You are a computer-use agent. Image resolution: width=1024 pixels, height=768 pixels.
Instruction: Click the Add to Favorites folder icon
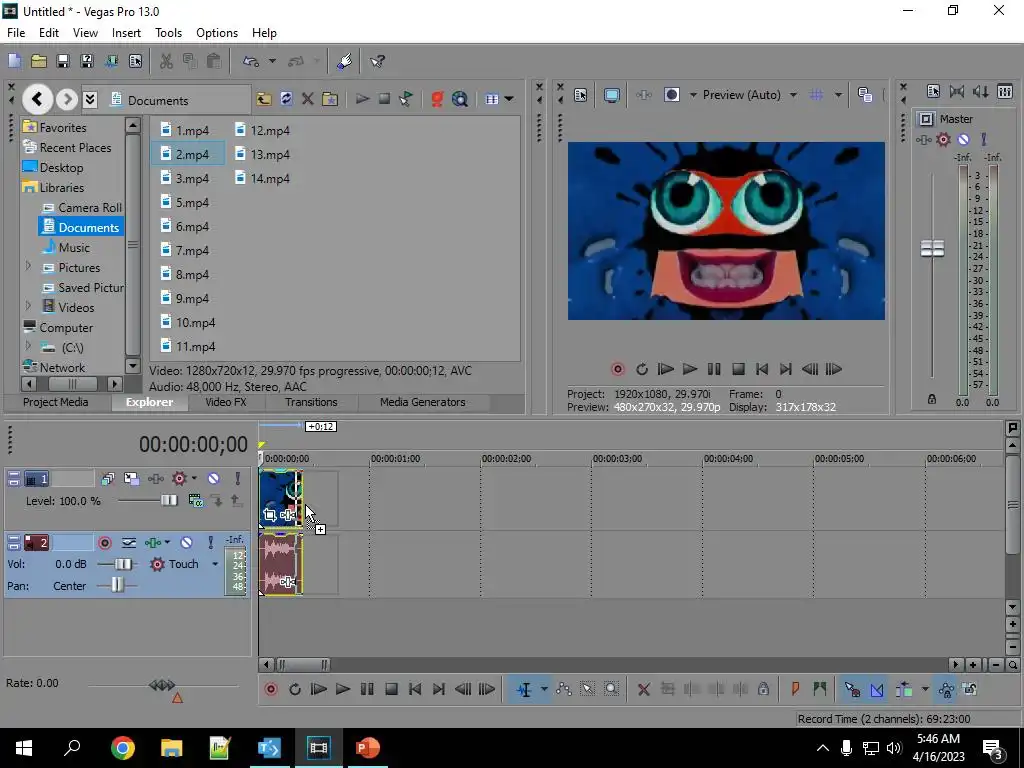pyautogui.click(x=330, y=99)
